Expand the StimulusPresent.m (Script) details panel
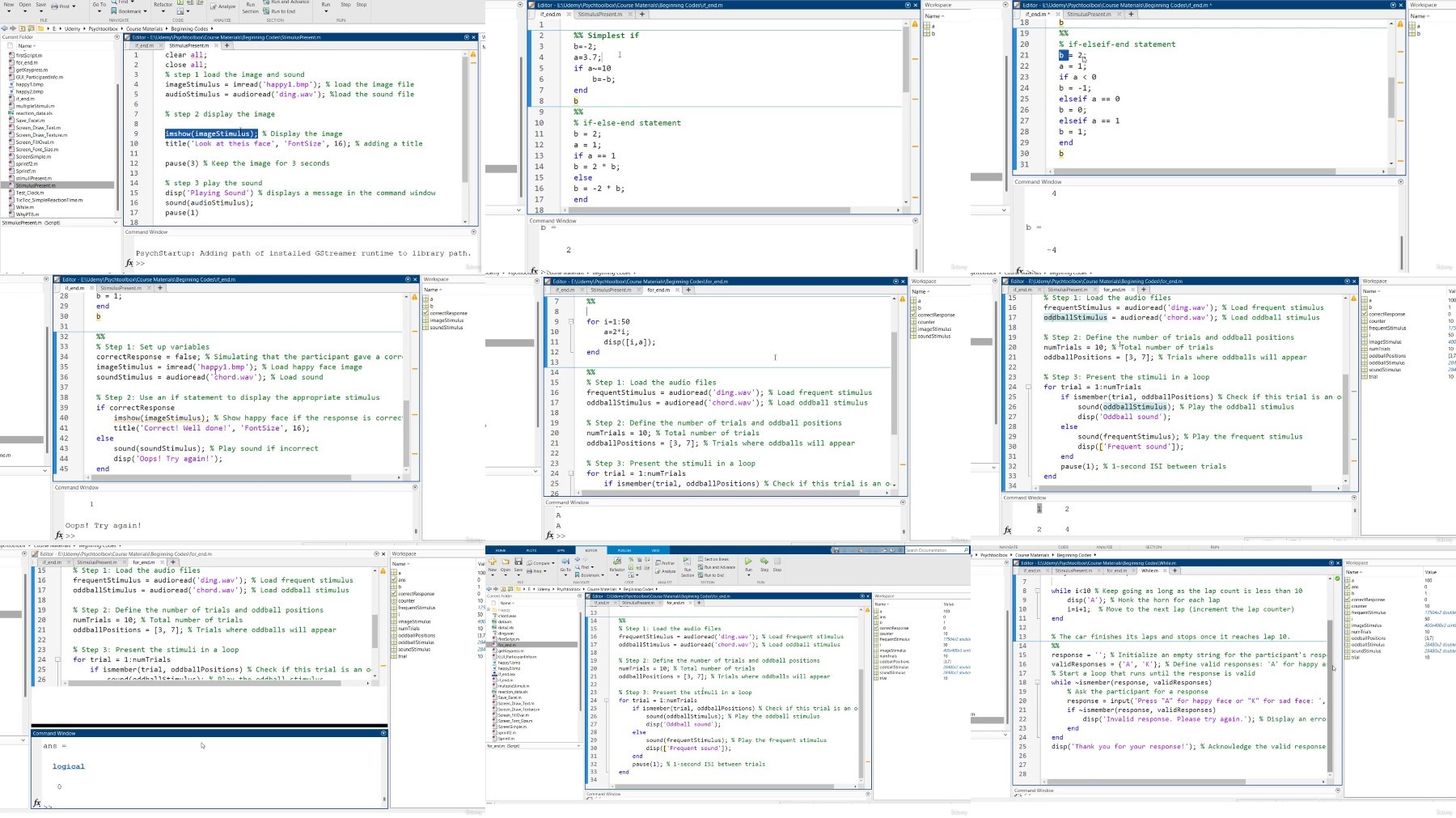Image resolution: width=1456 pixels, height=818 pixels. [114, 223]
